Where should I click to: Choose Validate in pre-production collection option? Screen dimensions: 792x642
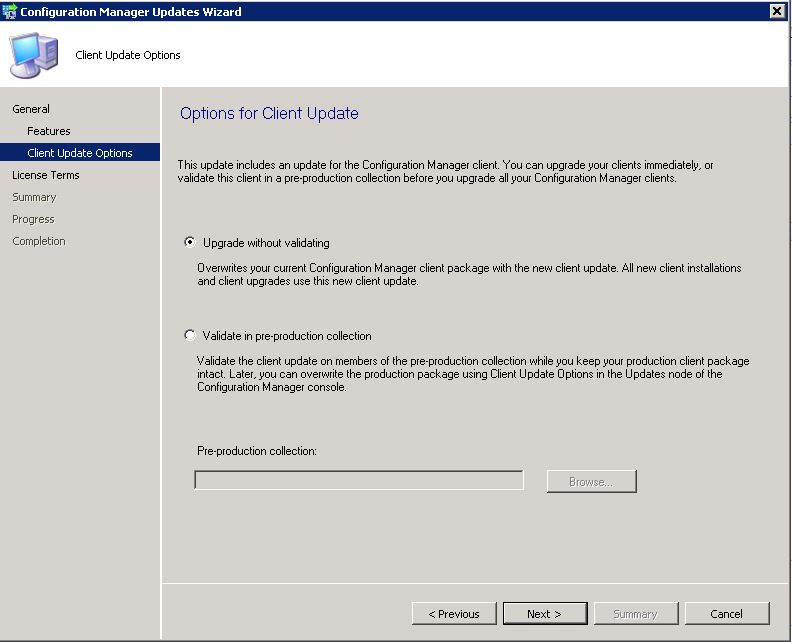pos(190,335)
